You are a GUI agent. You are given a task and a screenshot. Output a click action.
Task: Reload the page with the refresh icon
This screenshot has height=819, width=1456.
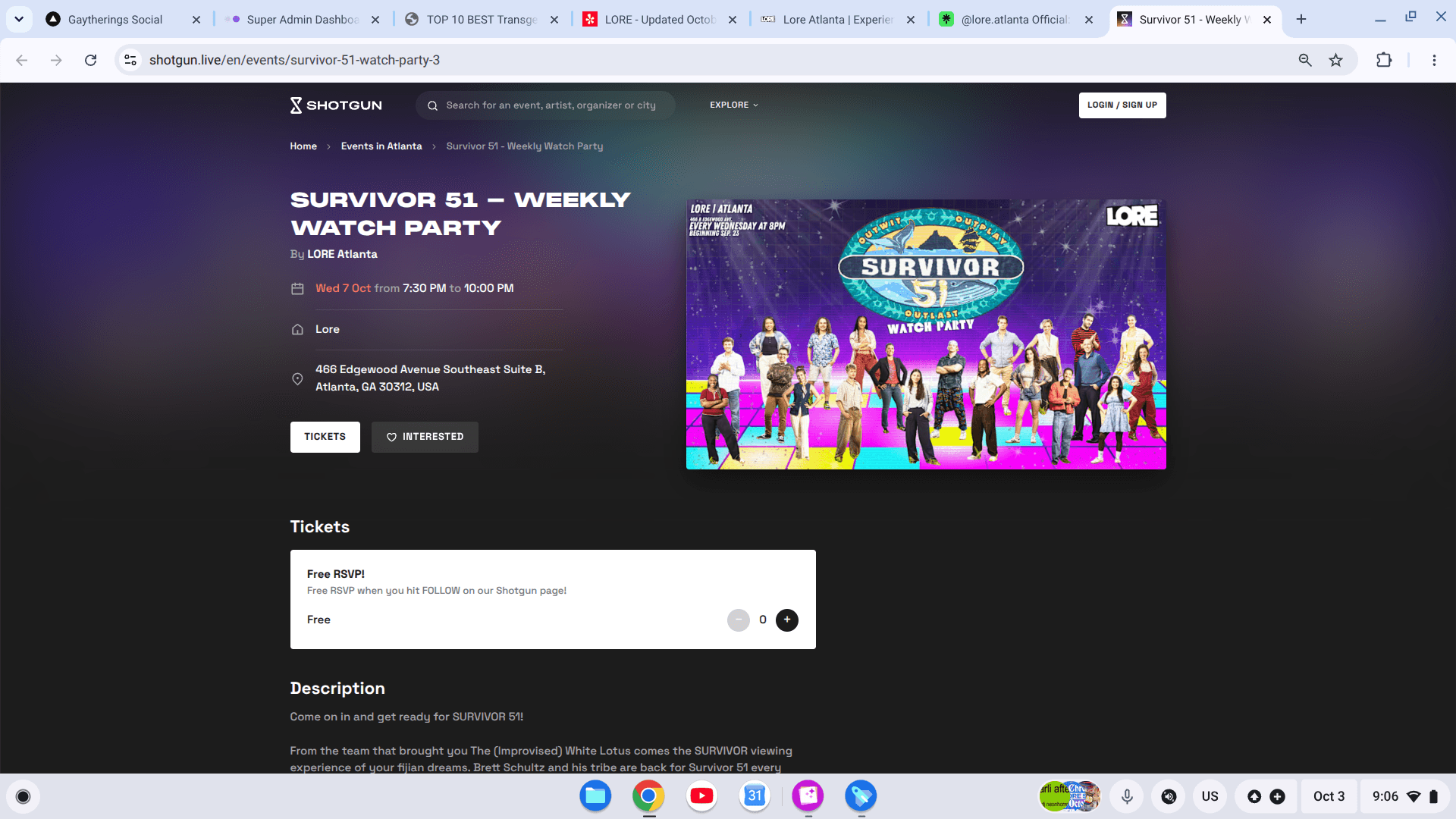tap(90, 60)
